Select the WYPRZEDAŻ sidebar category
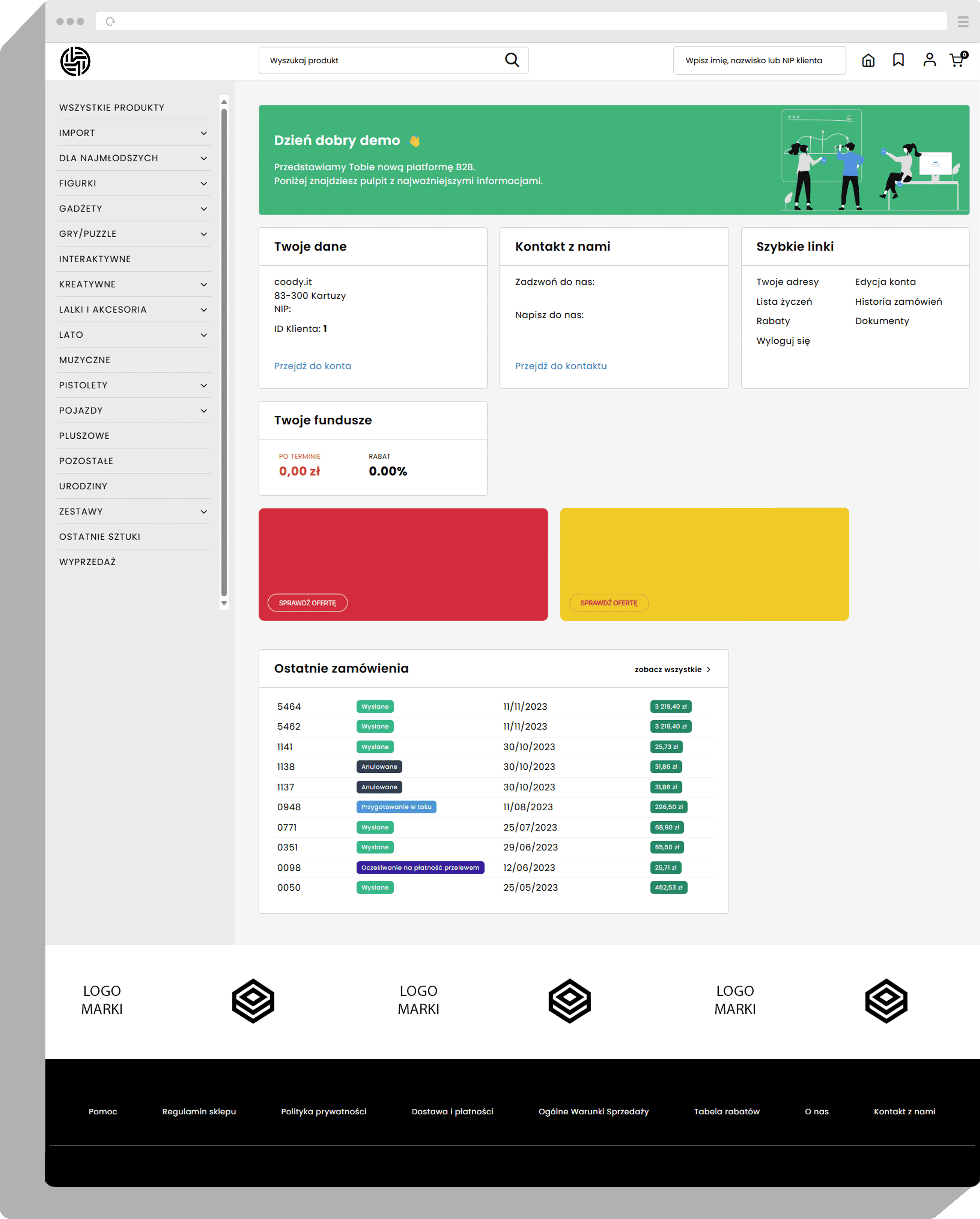 point(87,562)
